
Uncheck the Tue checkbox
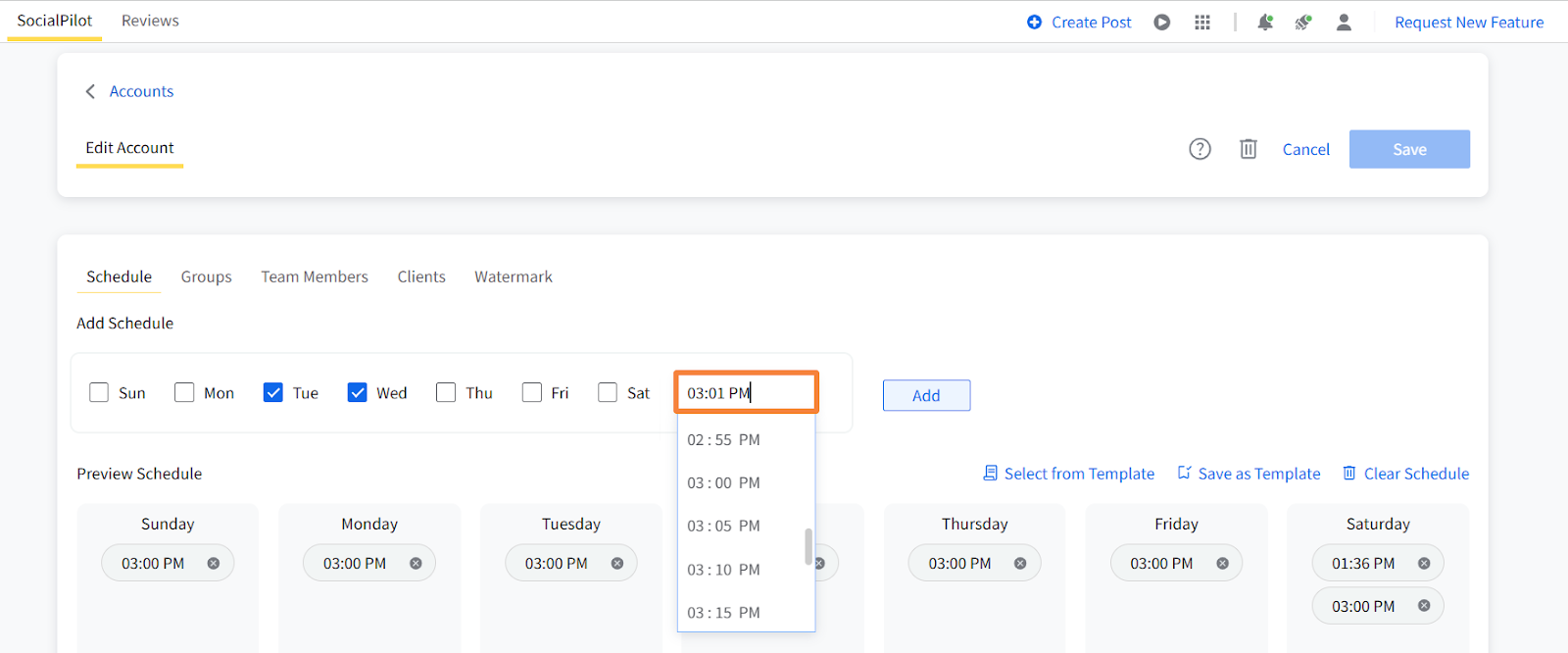pyautogui.click(x=272, y=392)
